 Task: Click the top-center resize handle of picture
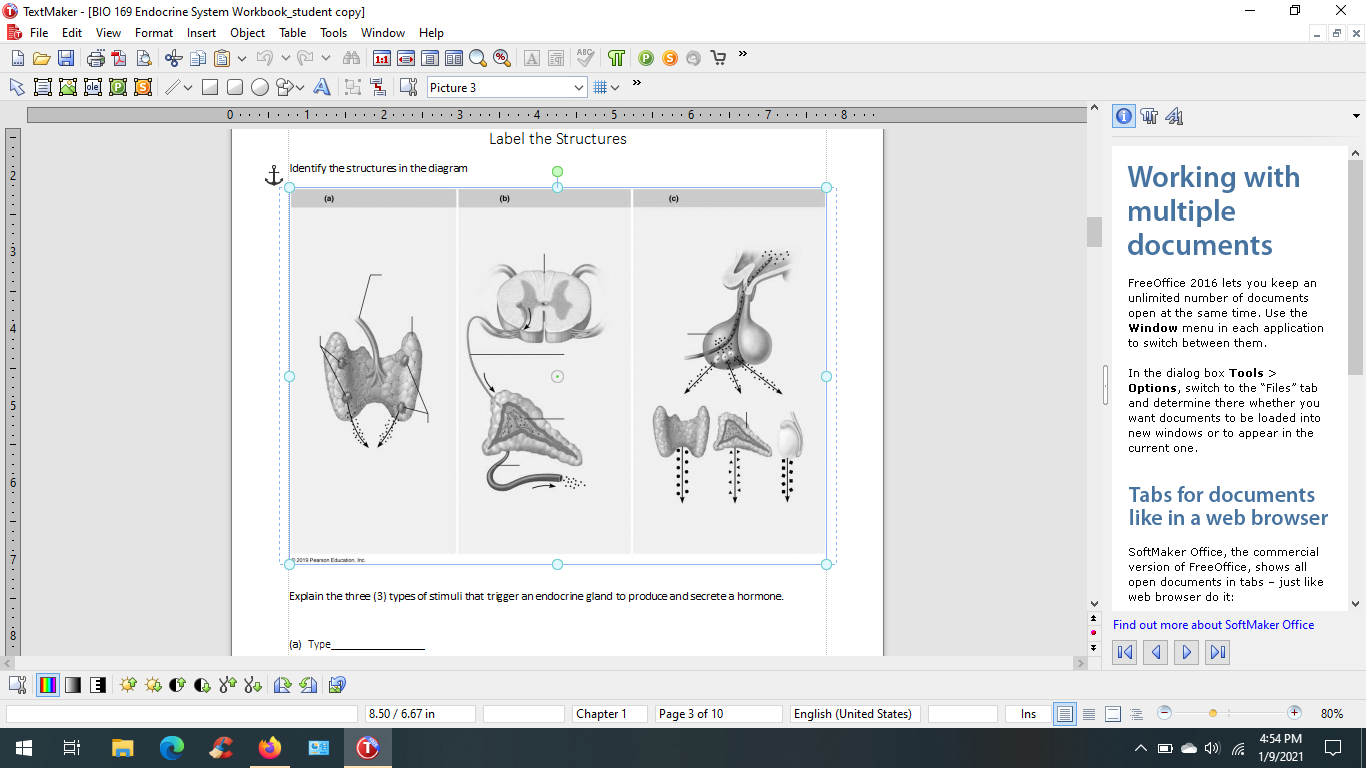click(557, 187)
